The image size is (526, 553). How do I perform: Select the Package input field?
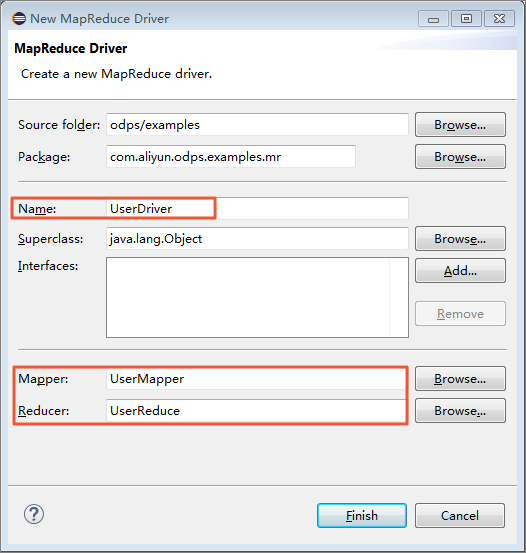[231, 157]
